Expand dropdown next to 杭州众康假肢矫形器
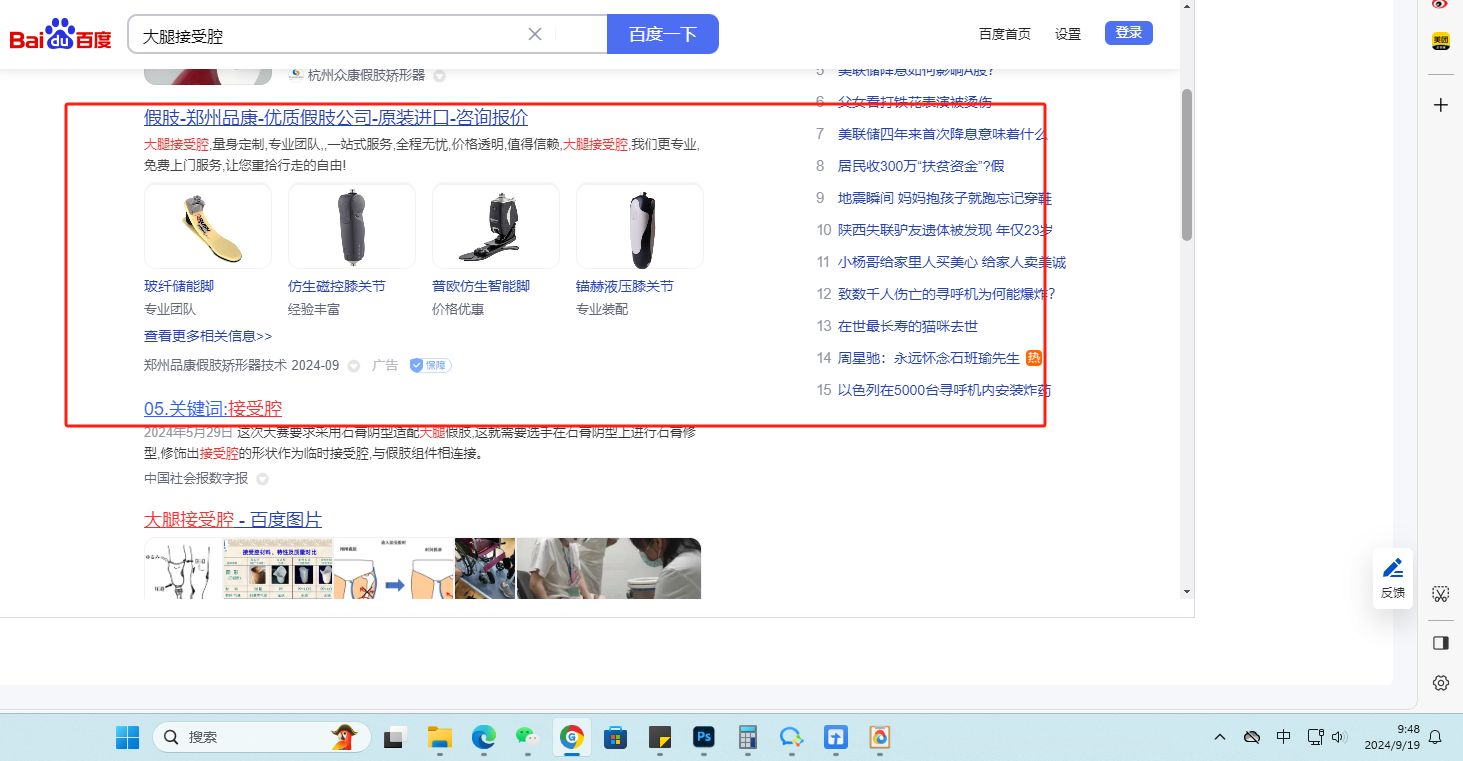 pyautogui.click(x=439, y=76)
